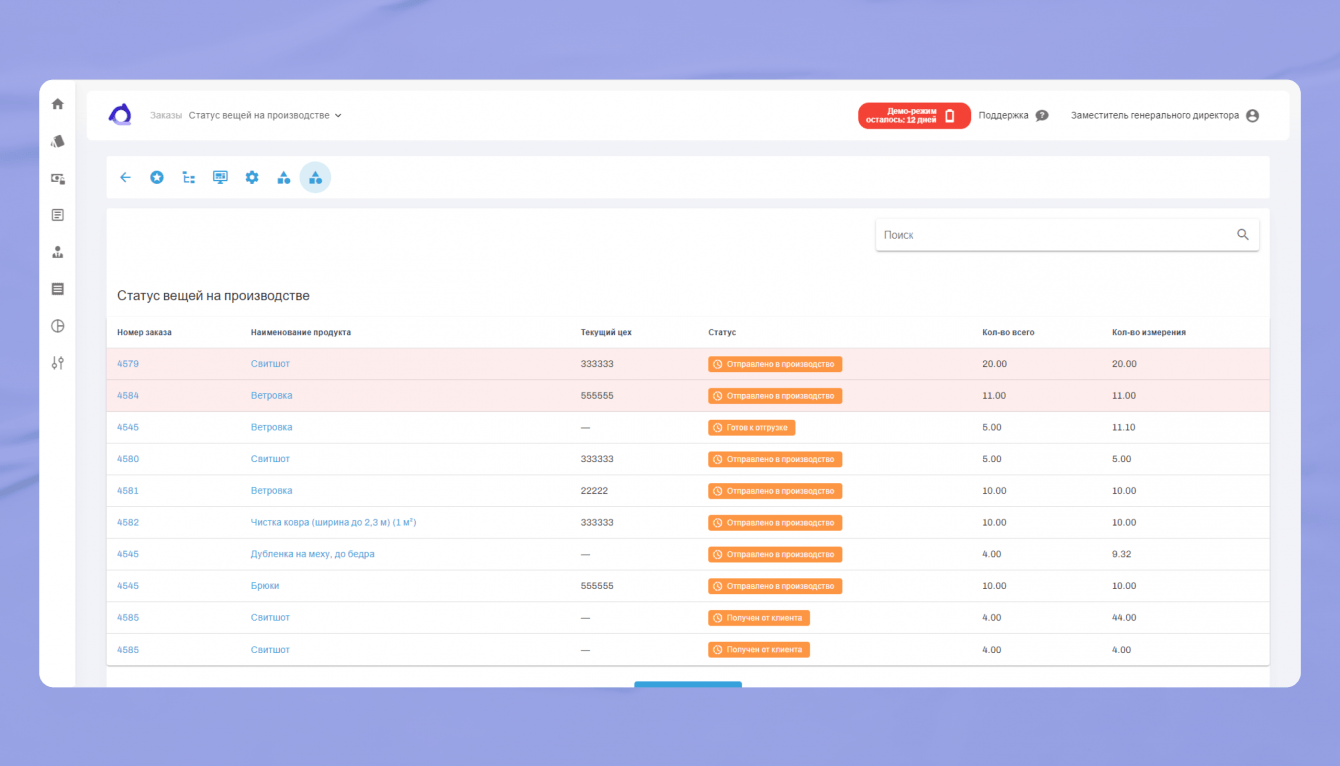This screenshot has width=1340, height=766.
Task: Open the gear settings toolbar icon
Action: point(252,177)
